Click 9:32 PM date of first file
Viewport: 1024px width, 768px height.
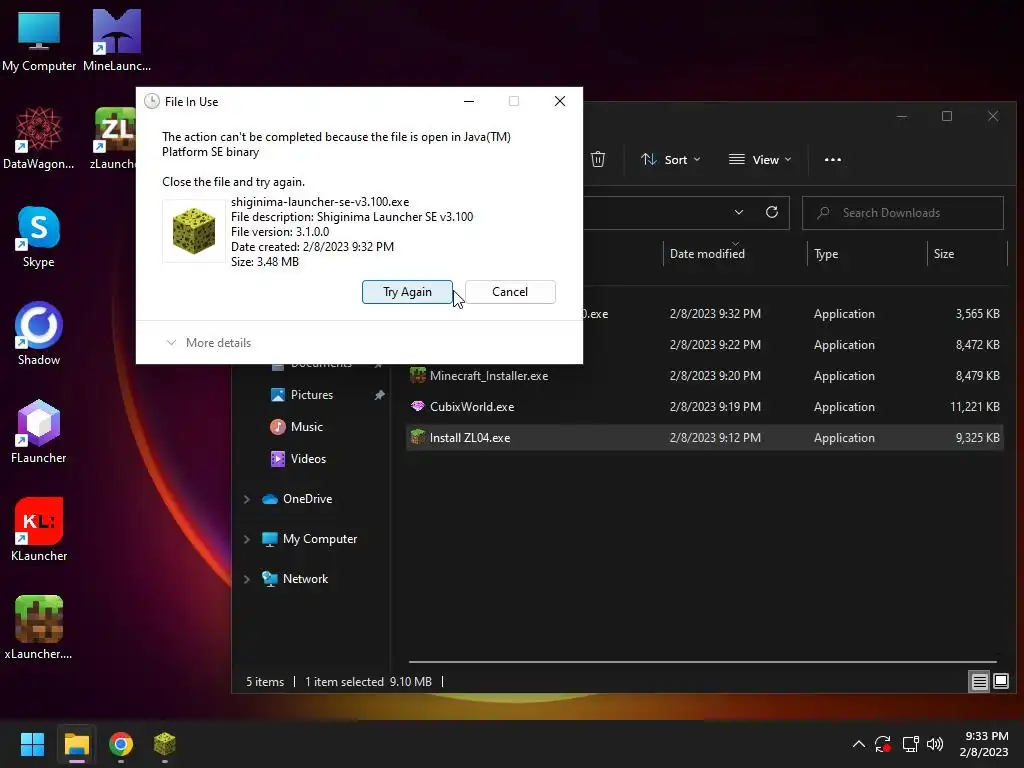(x=715, y=314)
